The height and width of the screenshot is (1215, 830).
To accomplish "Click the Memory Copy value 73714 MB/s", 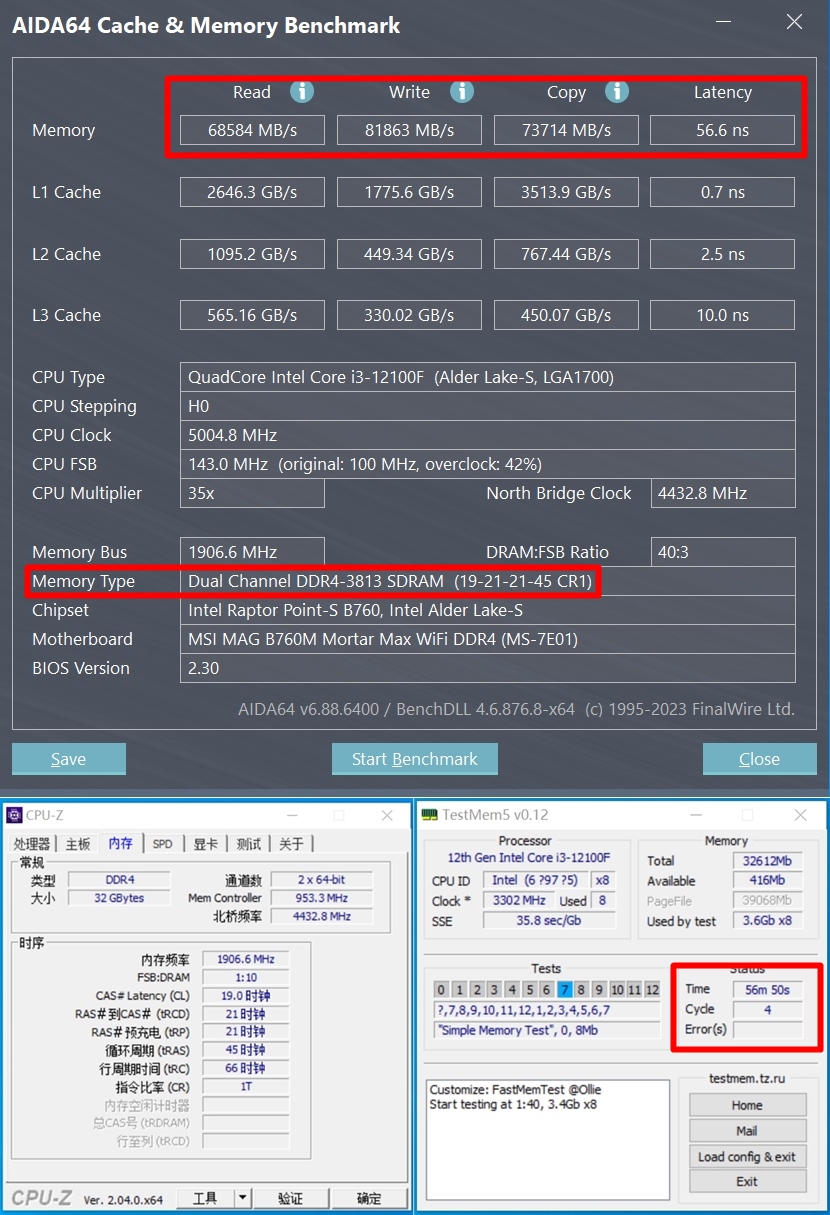I will point(566,130).
